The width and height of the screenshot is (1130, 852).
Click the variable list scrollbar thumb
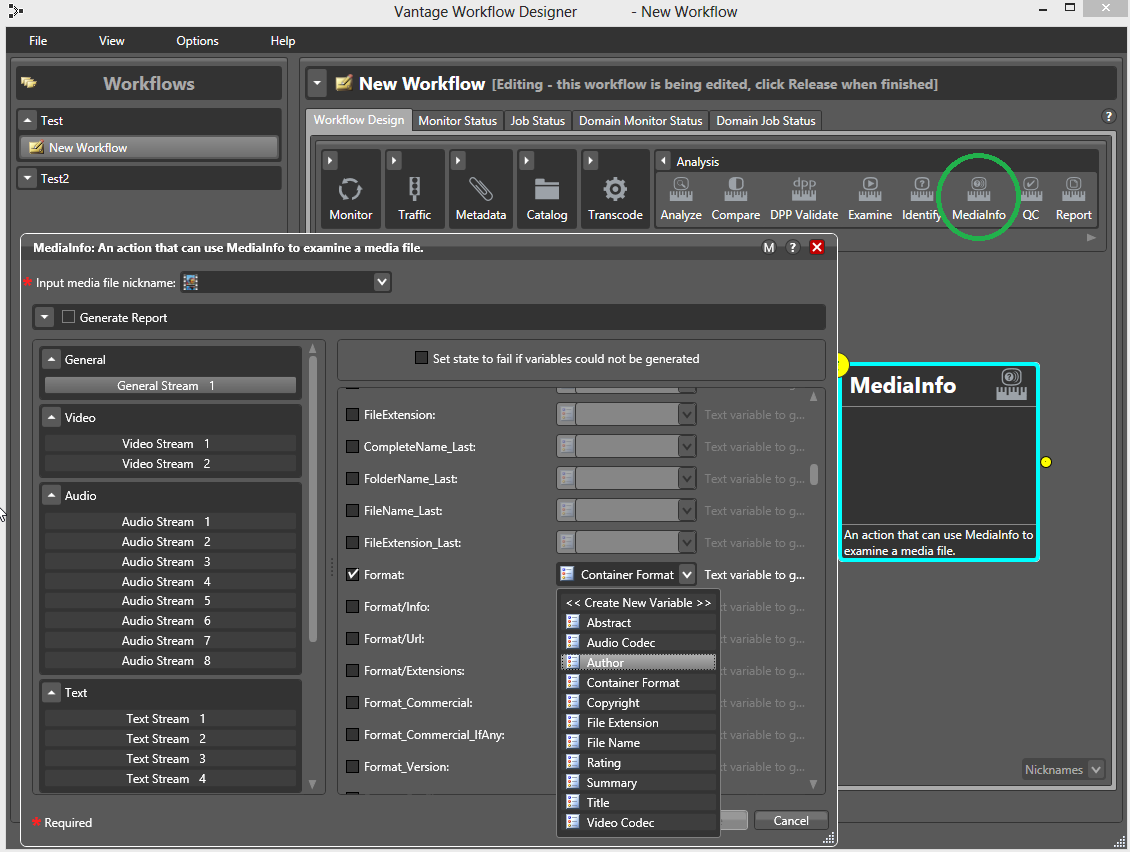[x=814, y=474]
